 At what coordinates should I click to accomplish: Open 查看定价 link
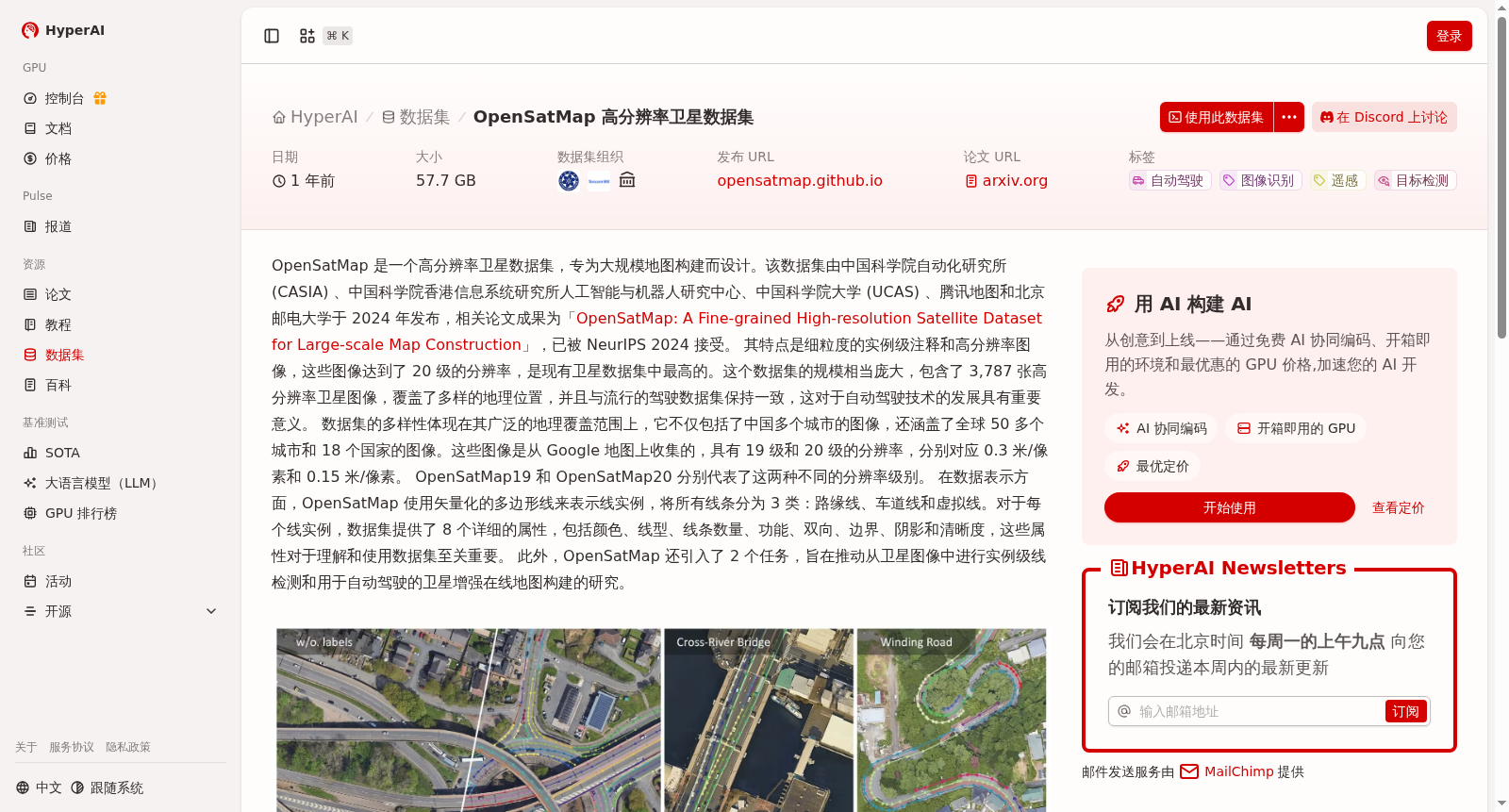pos(1398,507)
